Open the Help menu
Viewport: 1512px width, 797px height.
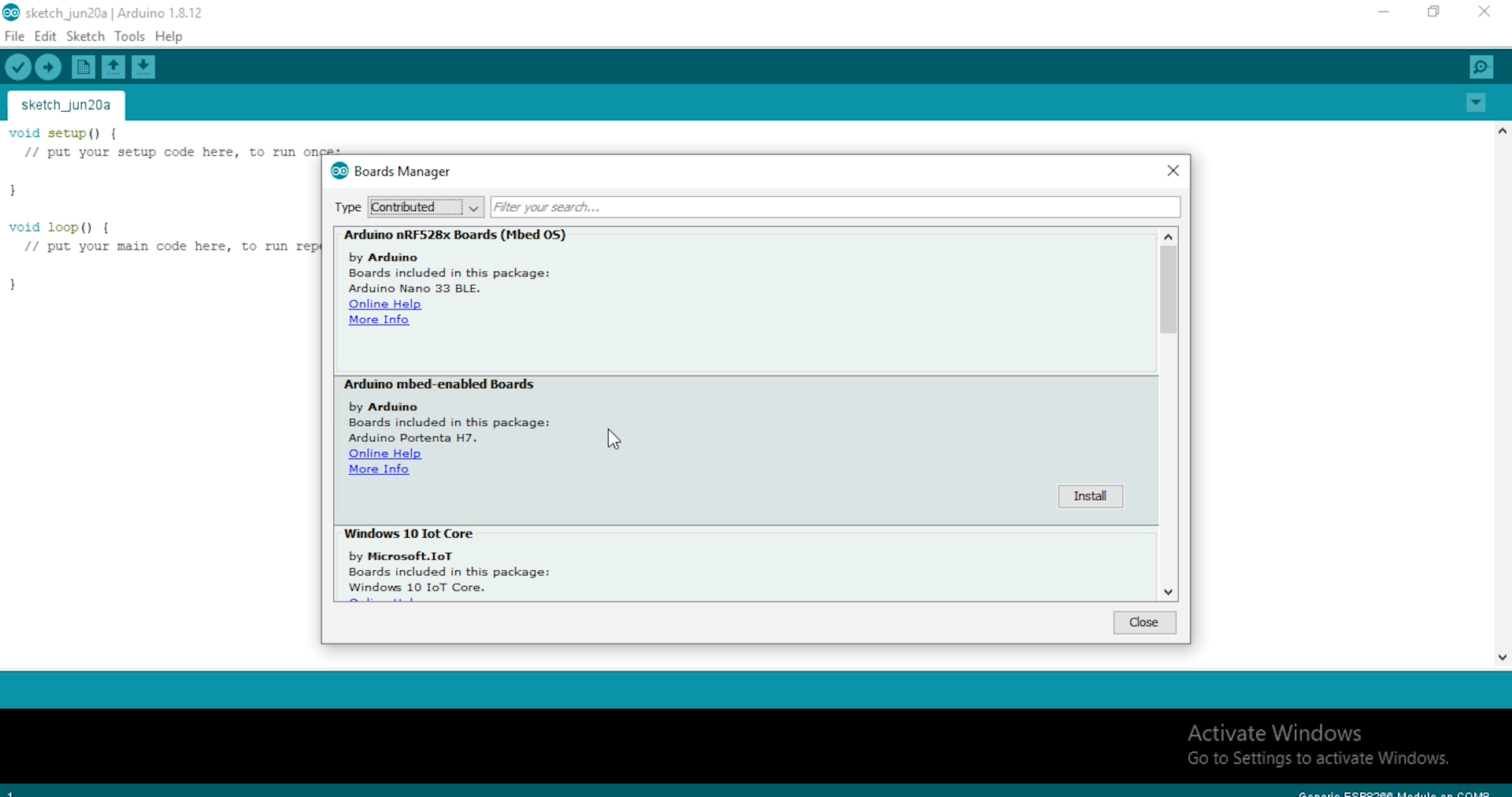[x=169, y=36]
